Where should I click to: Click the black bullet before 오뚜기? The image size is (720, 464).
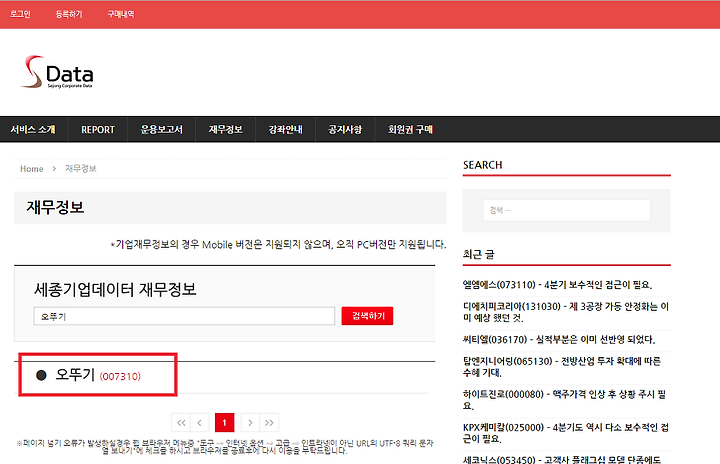[41, 375]
